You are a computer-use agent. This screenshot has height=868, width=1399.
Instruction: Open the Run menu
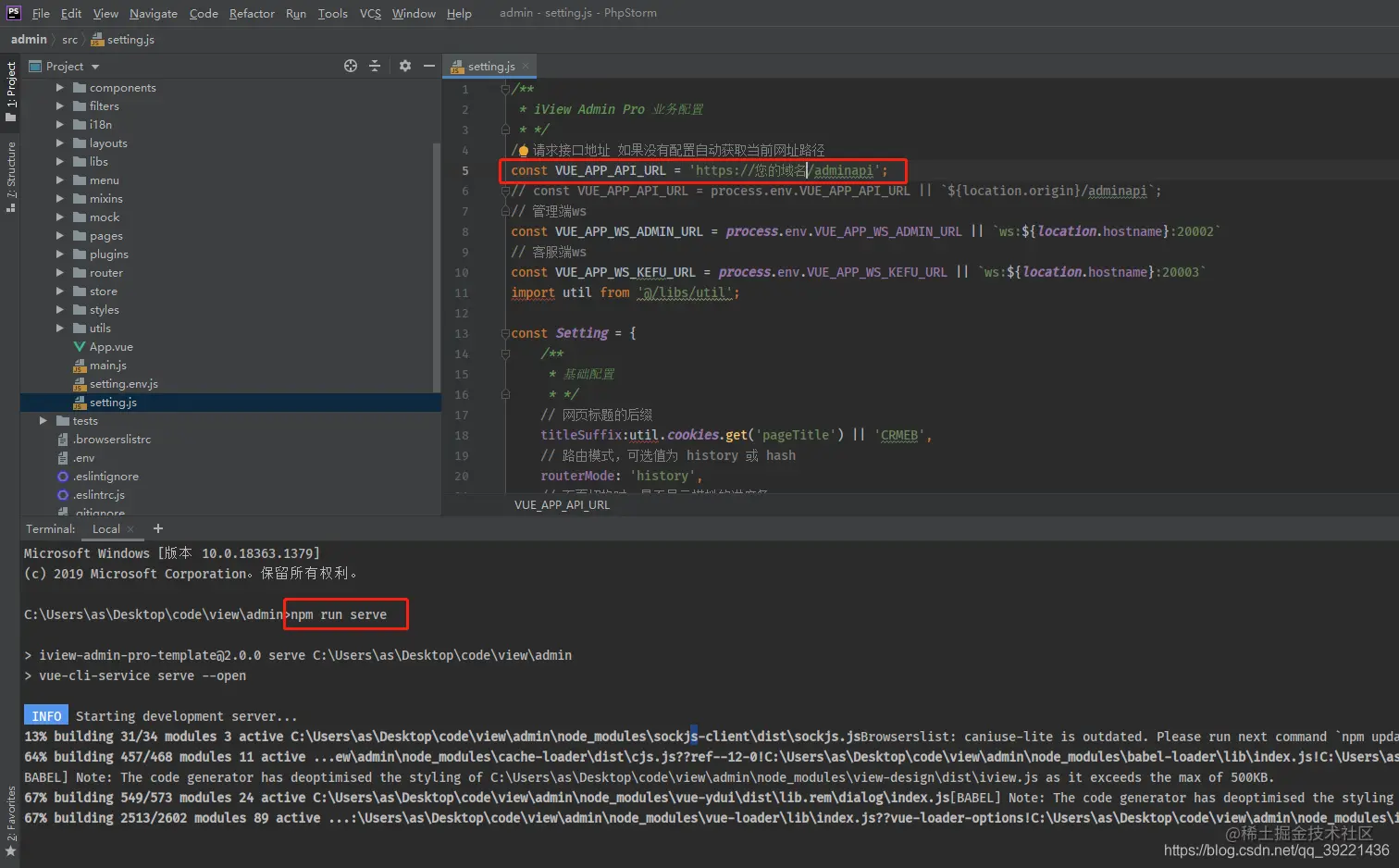[296, 13]
